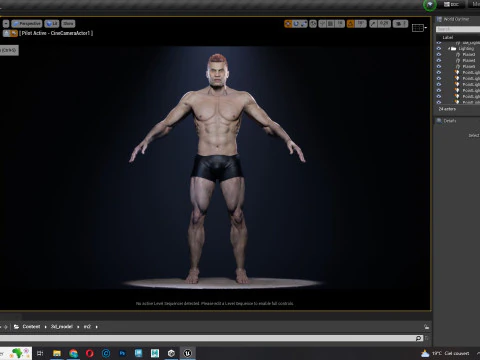Open the blue swirl browser taskbar icon
The width and height of the screenshot is (480, 360).
point(106,353)
